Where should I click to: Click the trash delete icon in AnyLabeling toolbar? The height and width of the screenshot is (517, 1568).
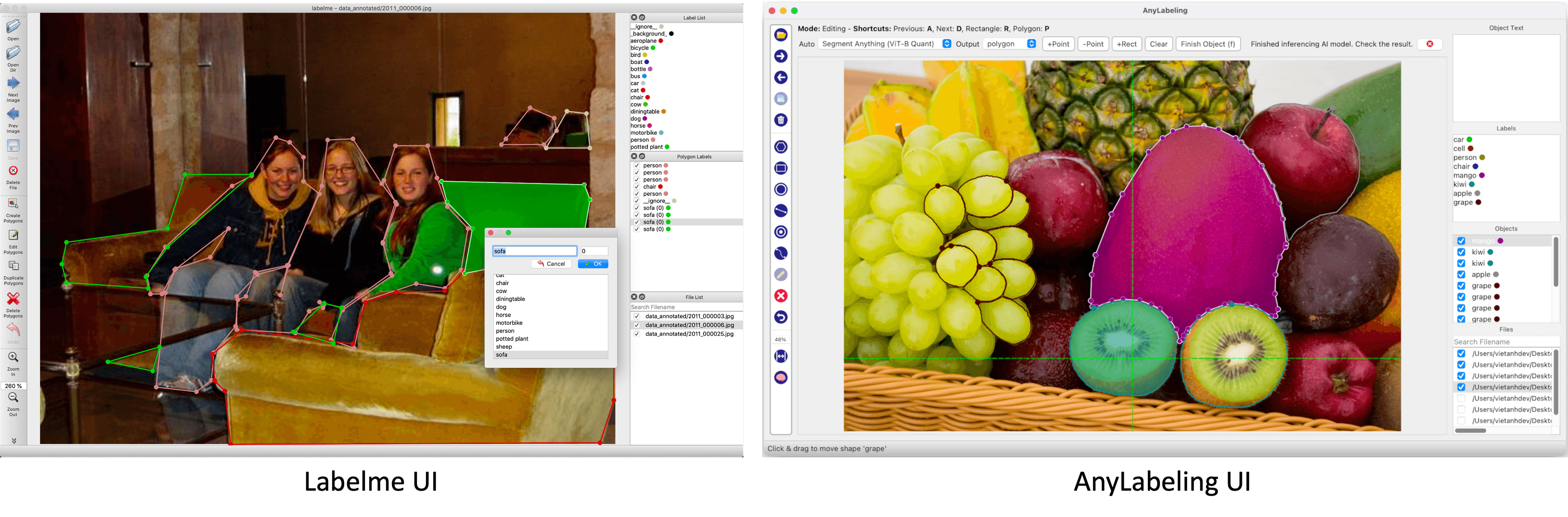(x=781, y=120)
